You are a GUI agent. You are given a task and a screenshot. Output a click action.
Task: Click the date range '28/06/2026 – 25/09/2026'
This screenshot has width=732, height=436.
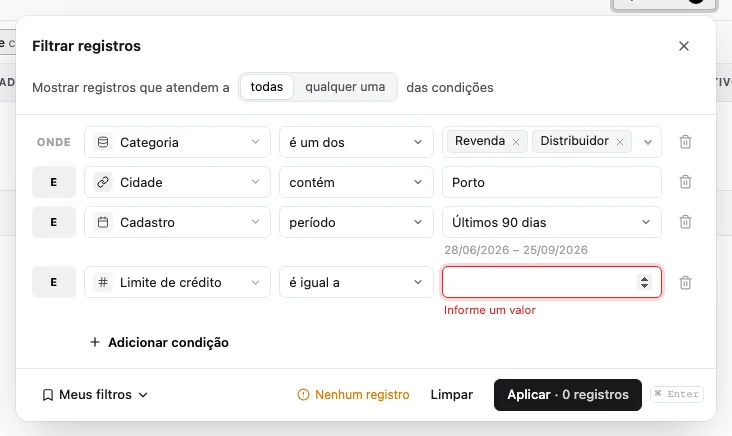tap(516, 250)
